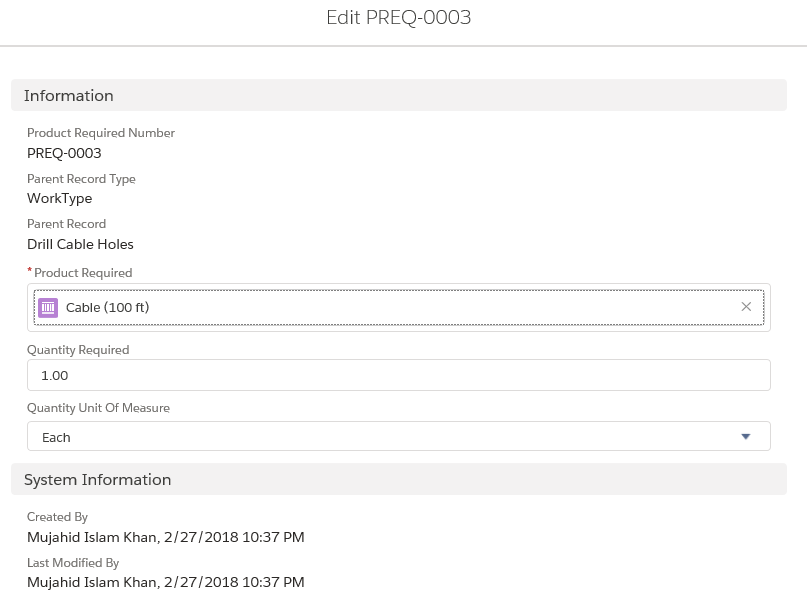Click the Quantity Required label

78,350
